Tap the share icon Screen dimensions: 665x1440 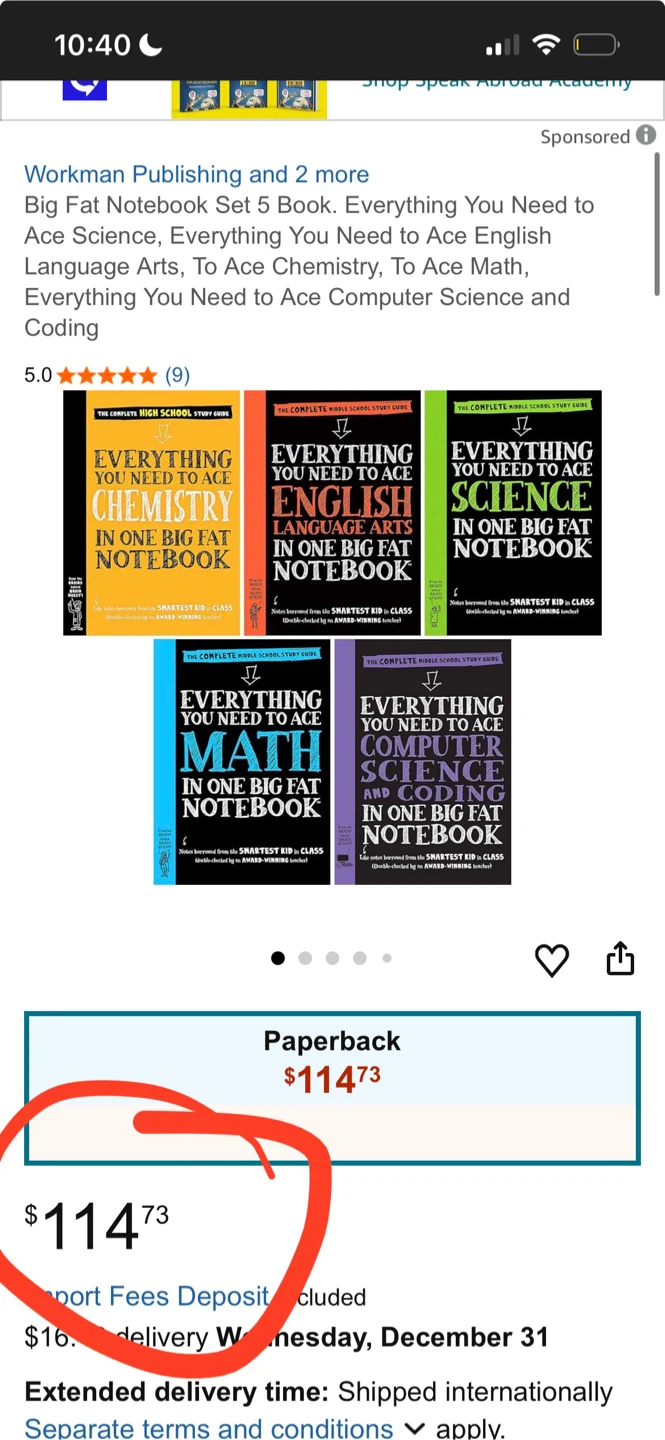pos(621,957)
